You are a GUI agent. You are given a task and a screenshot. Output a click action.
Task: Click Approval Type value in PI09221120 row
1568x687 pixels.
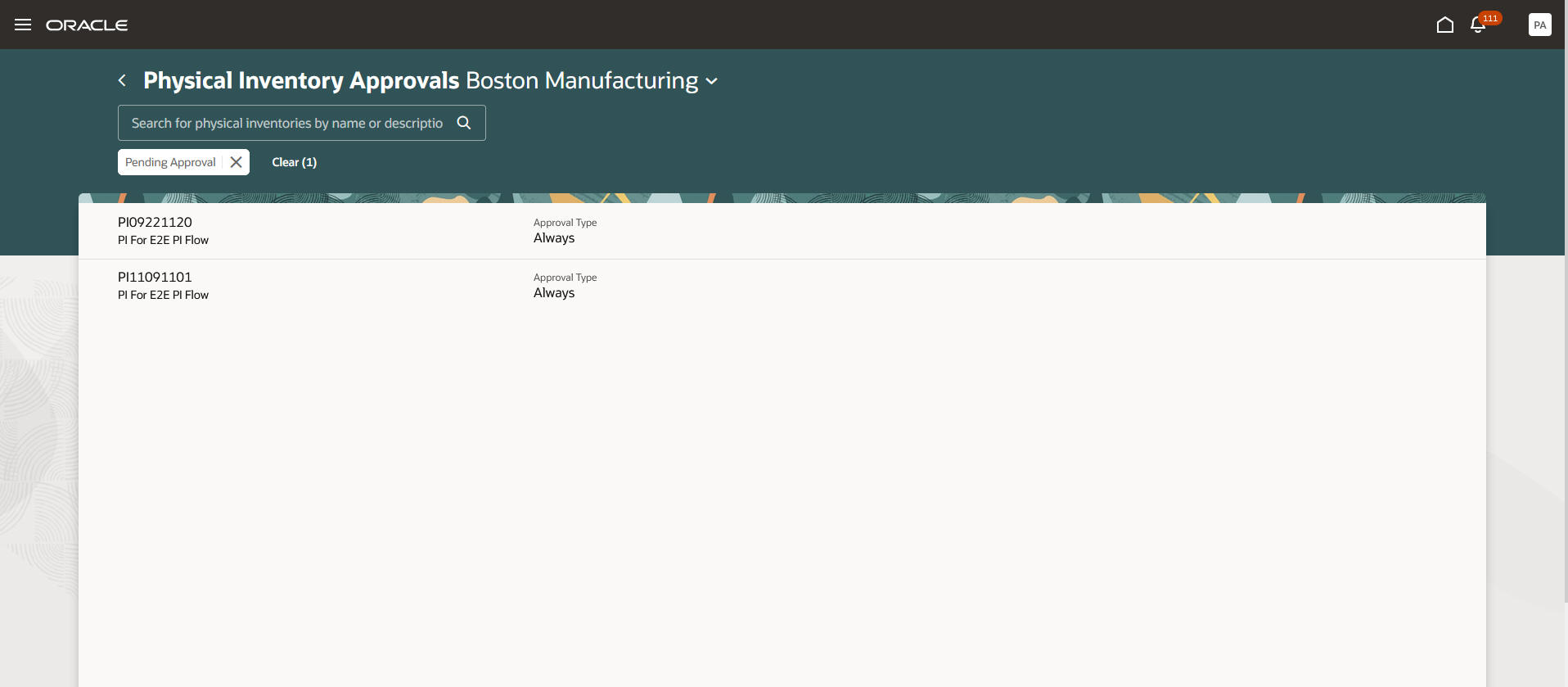(x=554, y=238)
